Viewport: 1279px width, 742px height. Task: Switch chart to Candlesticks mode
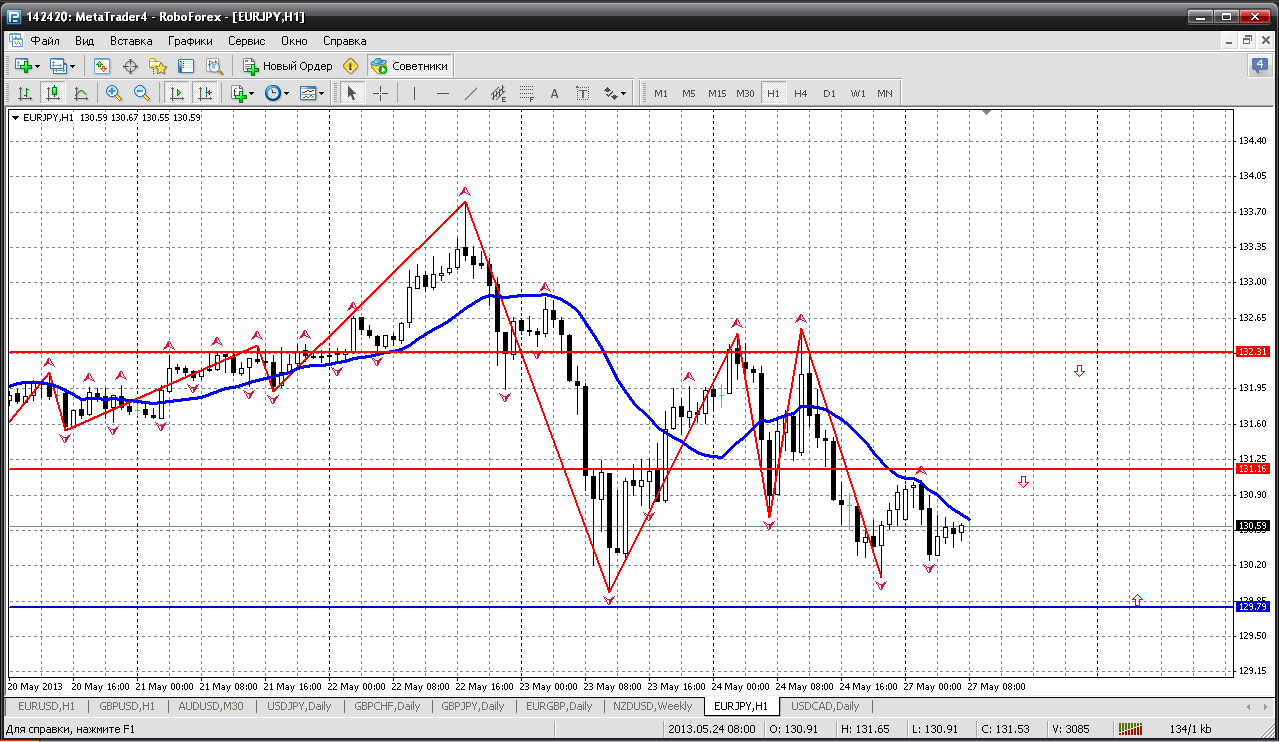pyautogui.click(x=53, y=93)
